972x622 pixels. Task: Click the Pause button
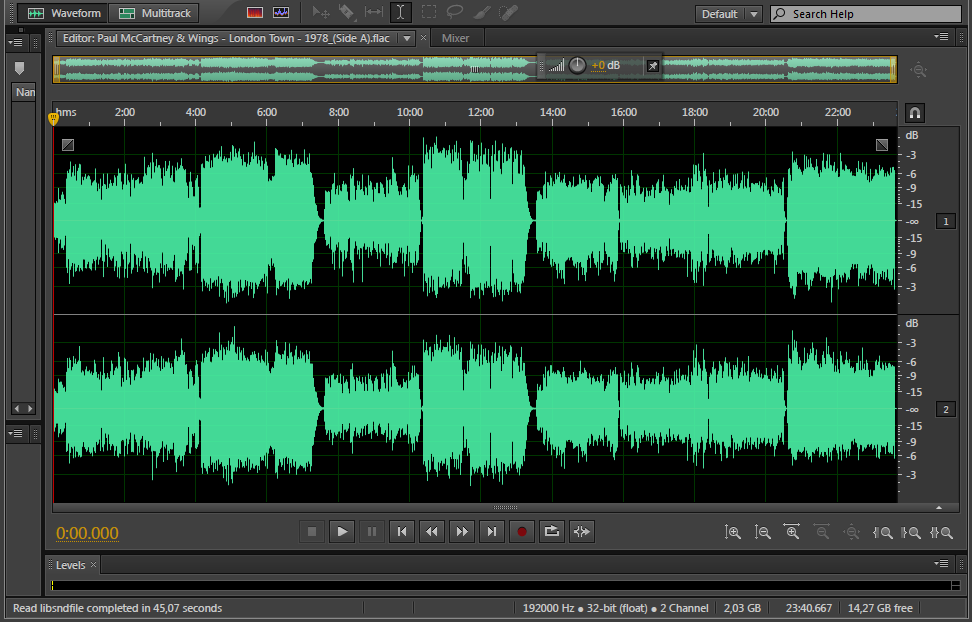coord(371,531)
